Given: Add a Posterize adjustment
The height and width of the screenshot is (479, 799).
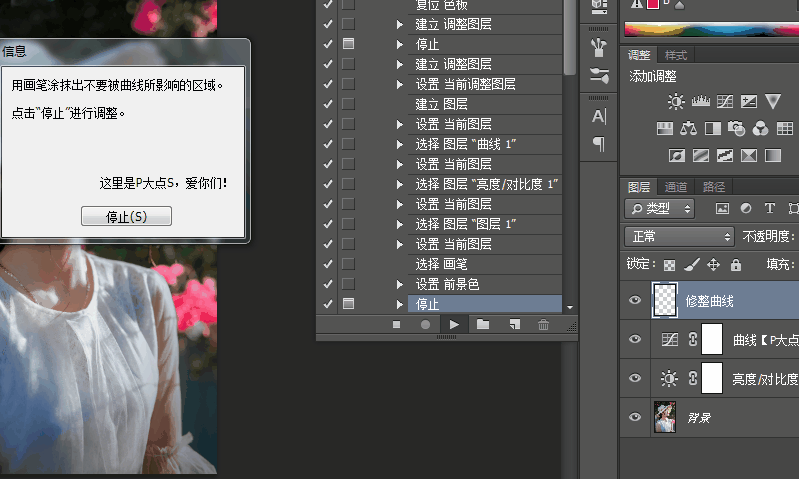Looking at the screenshot, I should [701, 155].
